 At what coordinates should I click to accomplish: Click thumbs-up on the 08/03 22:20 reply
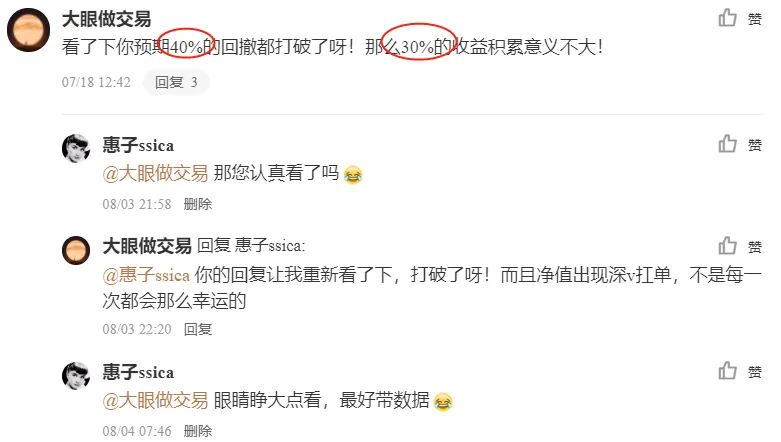point(727,246)
